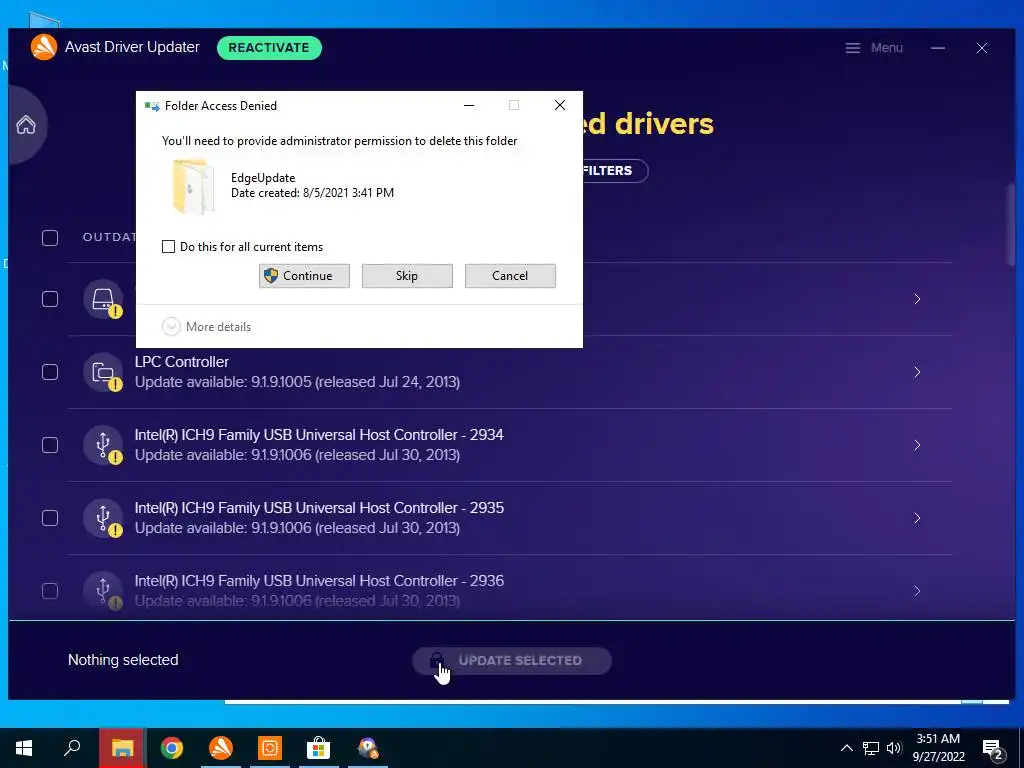Click USB icon for Host Controller 2935
Screen dimensions: 1024x768
103,519
